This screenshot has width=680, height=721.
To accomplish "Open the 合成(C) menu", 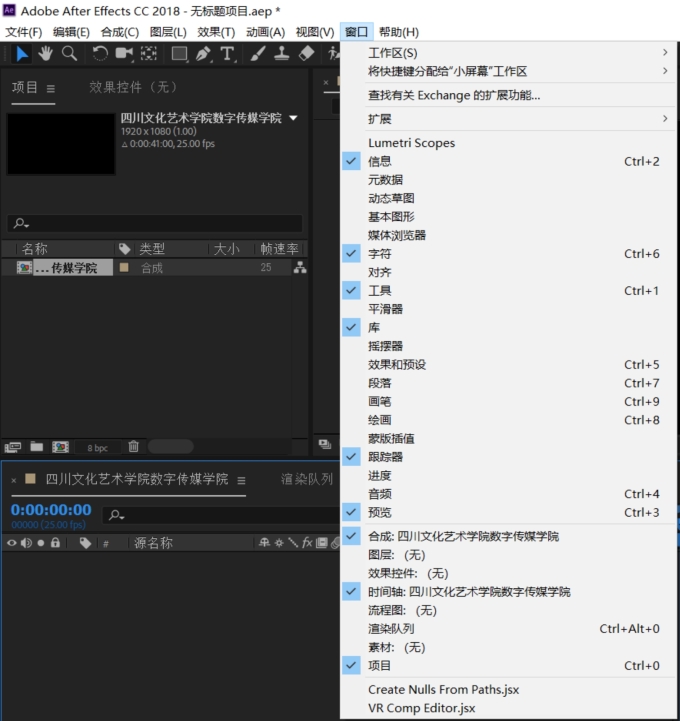I will (120, 32).
